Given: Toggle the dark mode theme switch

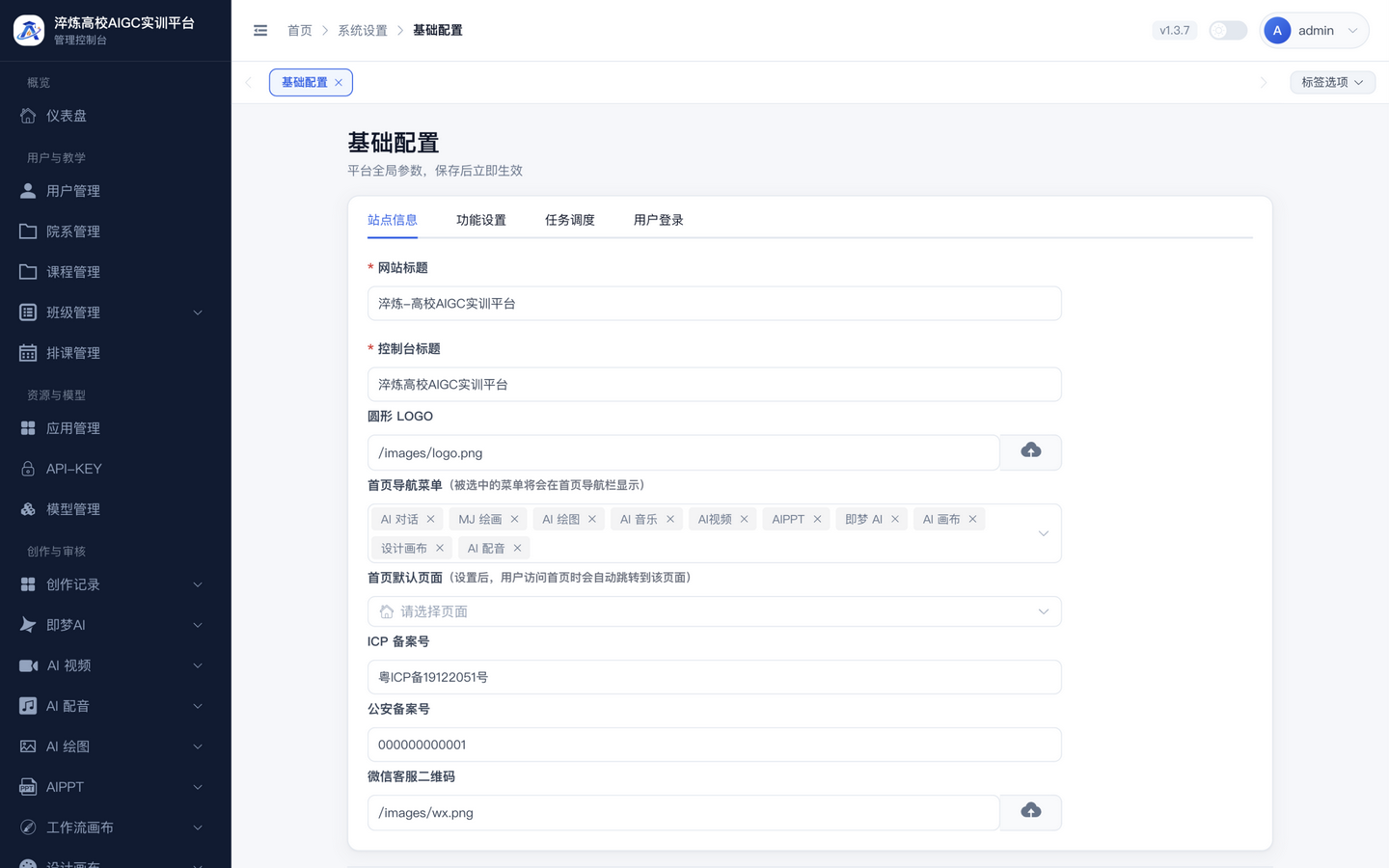Looking at the screenshot, I should click(1228, 31).
